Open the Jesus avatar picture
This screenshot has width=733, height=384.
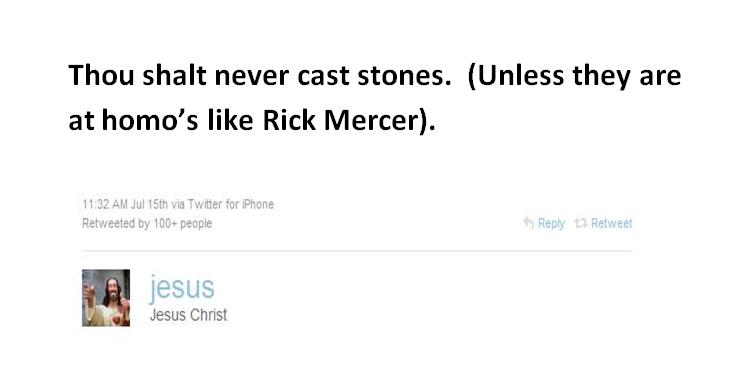(x=106, y=297)
